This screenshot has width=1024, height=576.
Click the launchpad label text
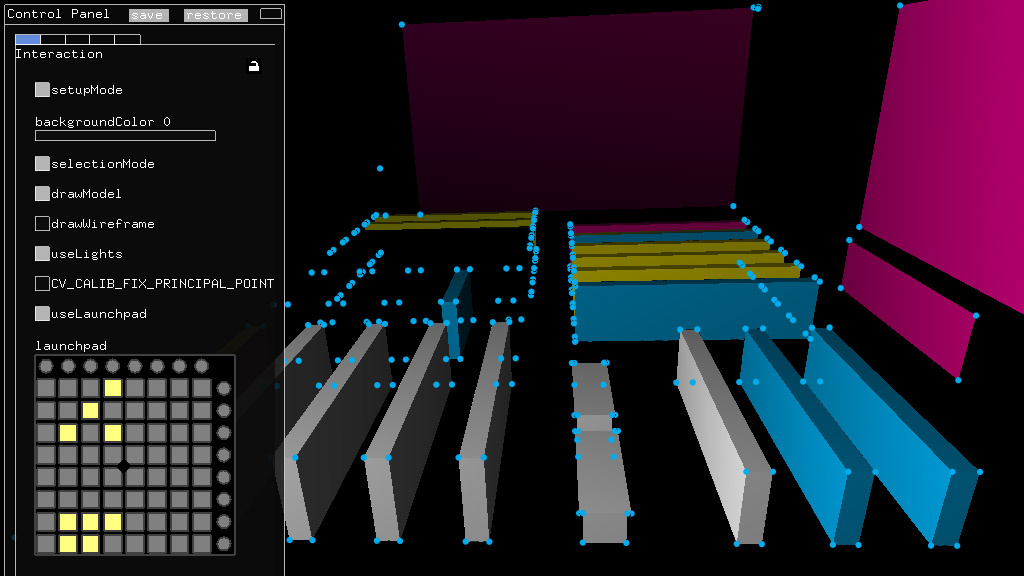[x=71, y=345]
